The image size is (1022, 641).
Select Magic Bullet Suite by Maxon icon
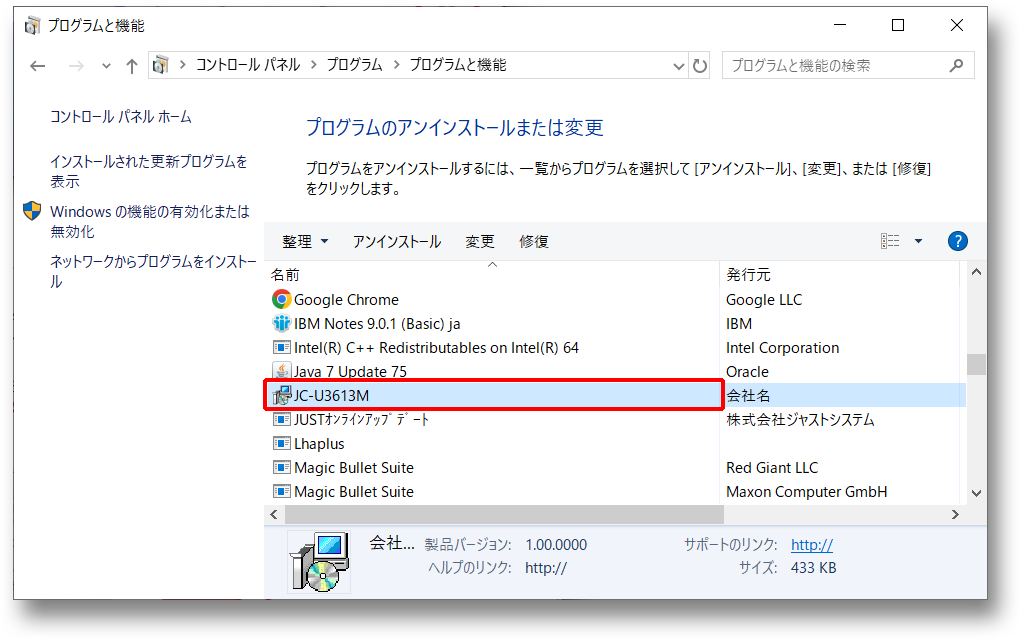pyautogui.click(x=282, y=492)
